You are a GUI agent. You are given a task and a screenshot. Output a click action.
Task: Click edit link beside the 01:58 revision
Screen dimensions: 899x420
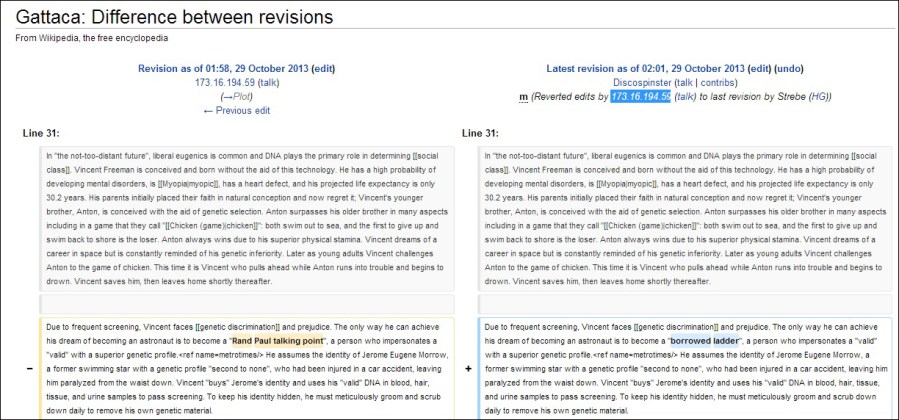coord(323,69)
